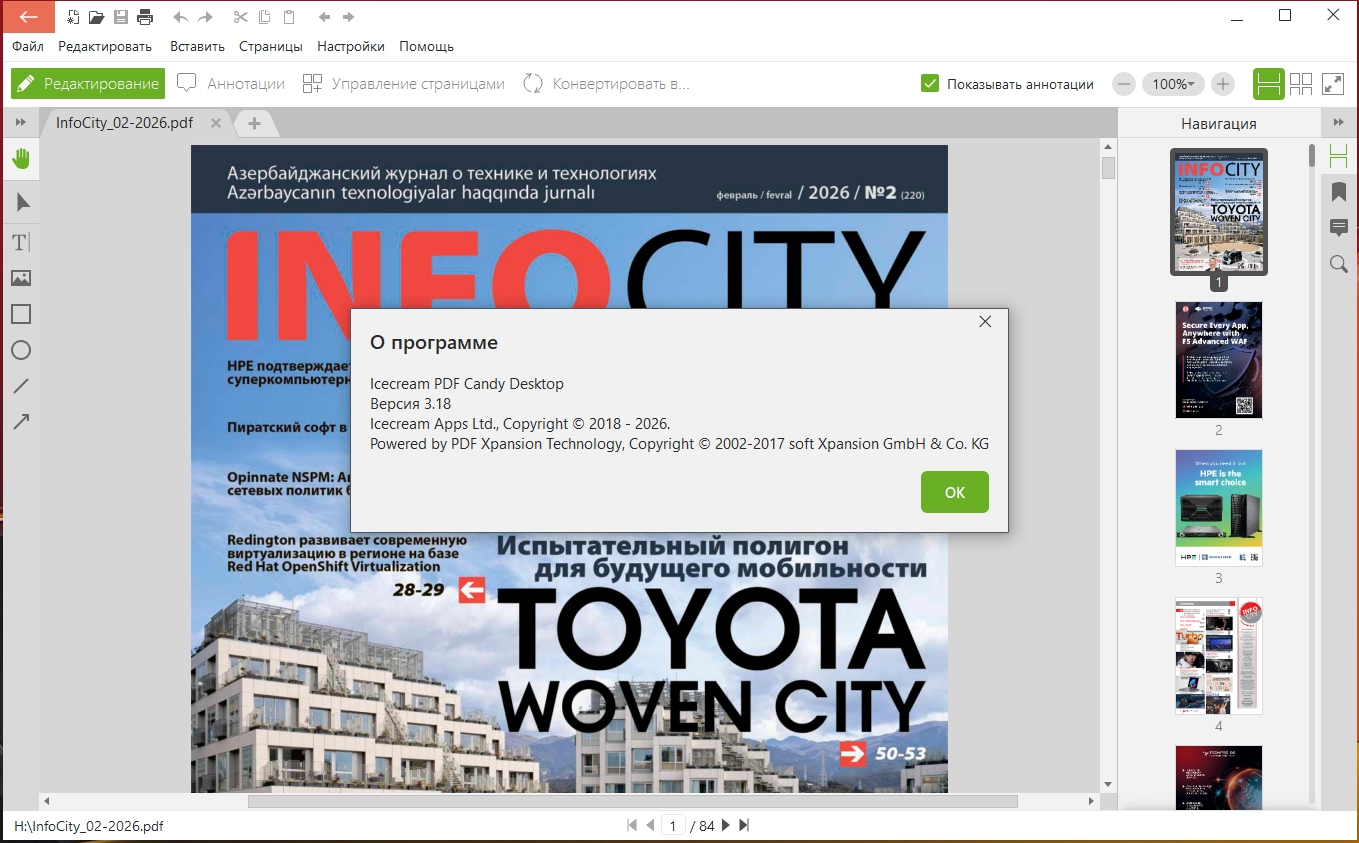The image size is (1359, 843).
Task: Click the Редактирование mode button
Action: pyautogui.click(x=87, y=84)
